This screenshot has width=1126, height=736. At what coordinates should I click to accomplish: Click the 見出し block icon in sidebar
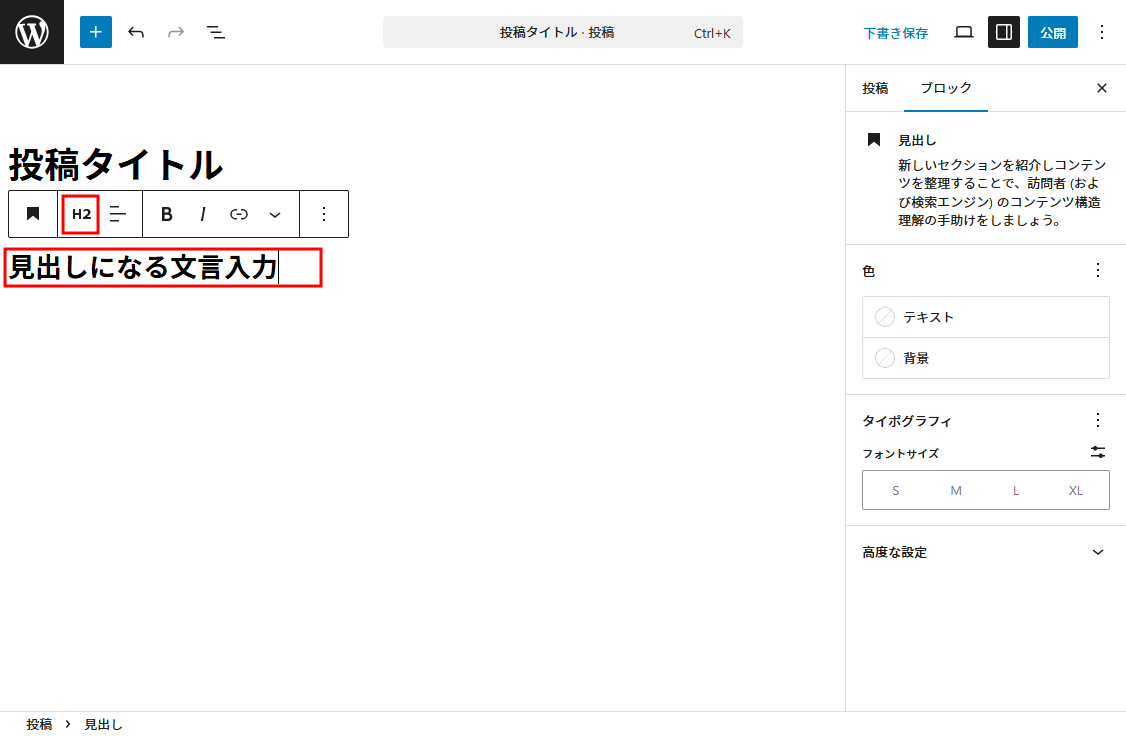[x=873, y=139]
